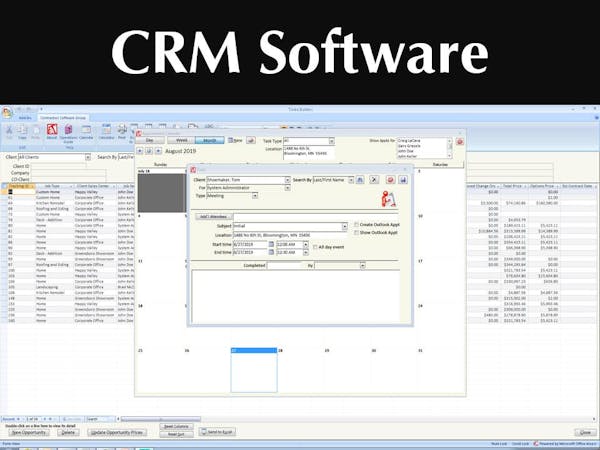This screenshot has height=450, width=600.
Task: Enable Create Outlook Appt checkbox
Action: tap(356, 225)
